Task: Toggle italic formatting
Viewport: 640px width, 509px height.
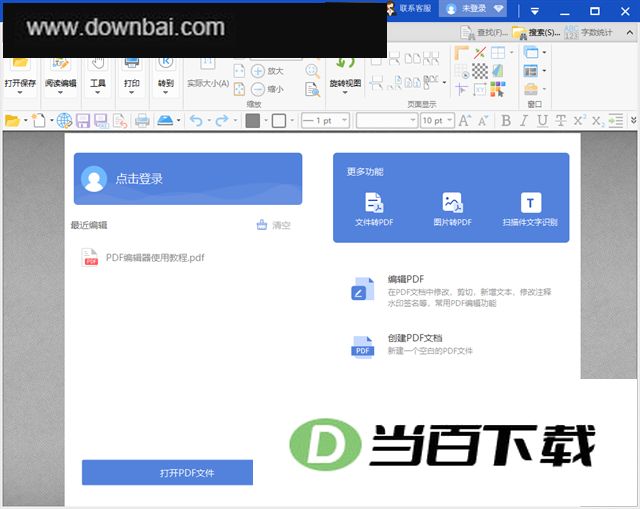Action: click(524, 121)
